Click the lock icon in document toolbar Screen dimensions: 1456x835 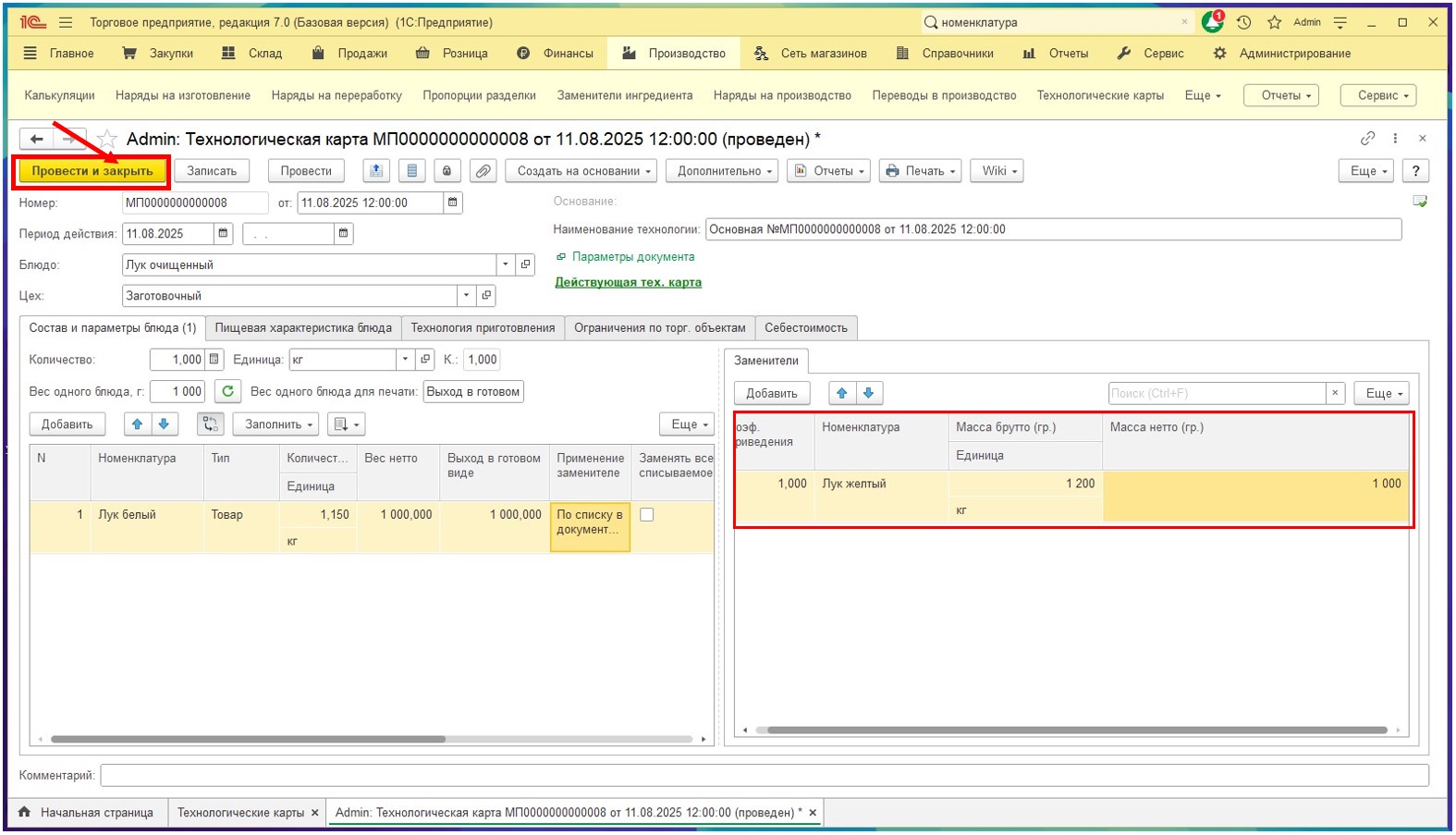(x=447, y=171)
